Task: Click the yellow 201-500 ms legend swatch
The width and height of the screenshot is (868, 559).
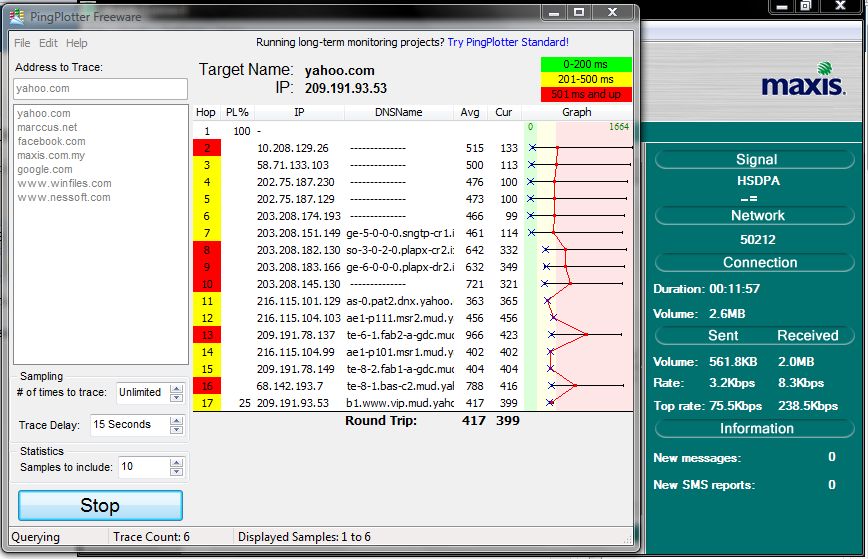Action: pyautogui.click(x=586, y=79)
